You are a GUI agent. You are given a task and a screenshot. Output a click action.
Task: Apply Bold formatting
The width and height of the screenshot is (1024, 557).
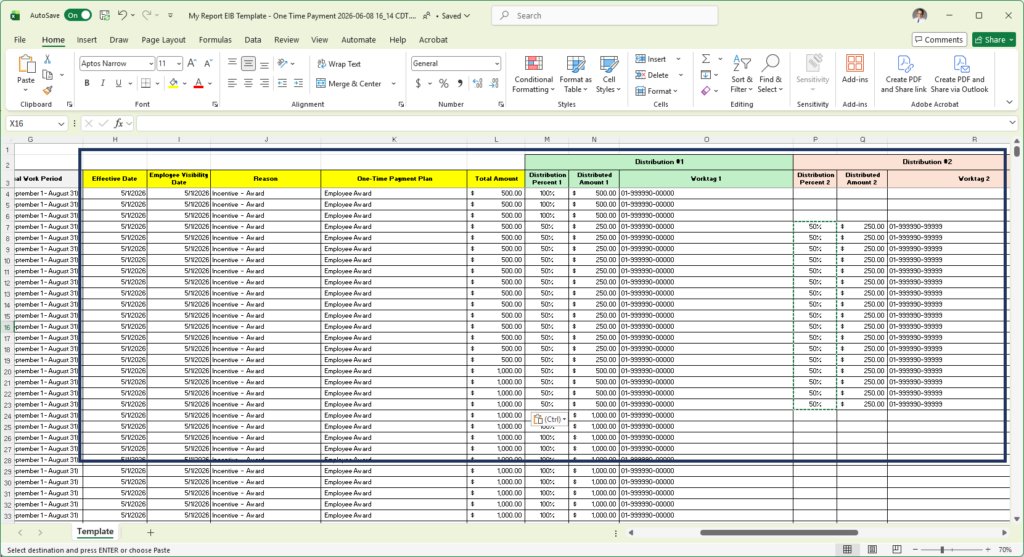87,84
